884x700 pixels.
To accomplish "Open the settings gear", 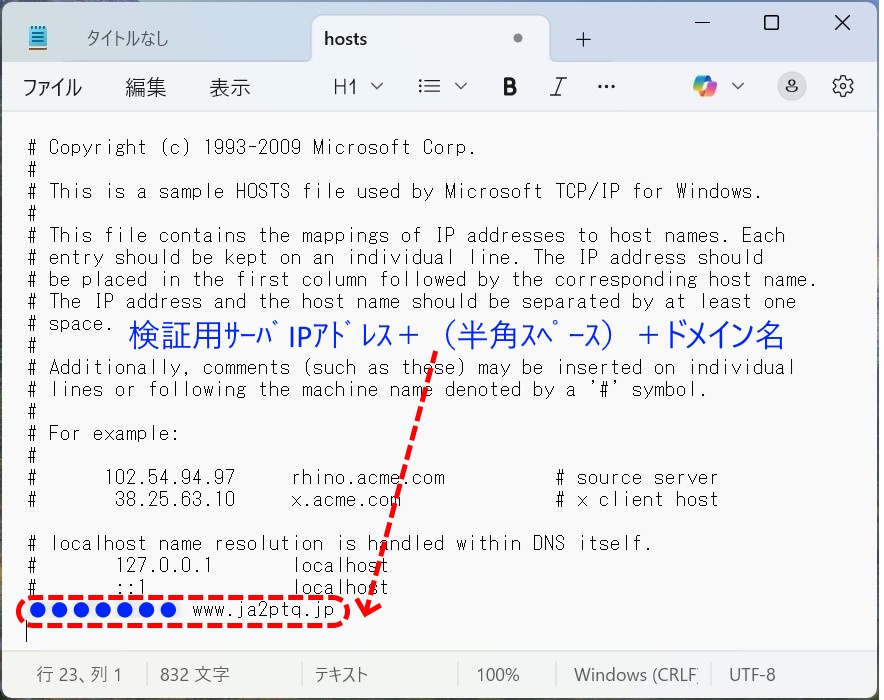I will tap(842, 86).
